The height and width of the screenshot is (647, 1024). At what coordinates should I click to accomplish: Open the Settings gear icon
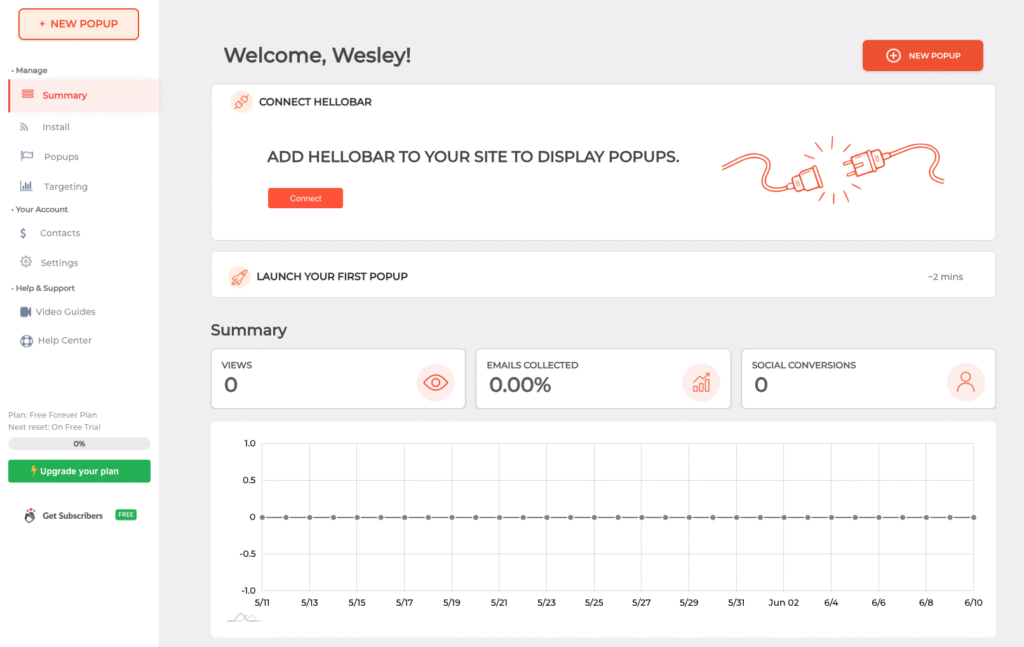click(25, 262)
